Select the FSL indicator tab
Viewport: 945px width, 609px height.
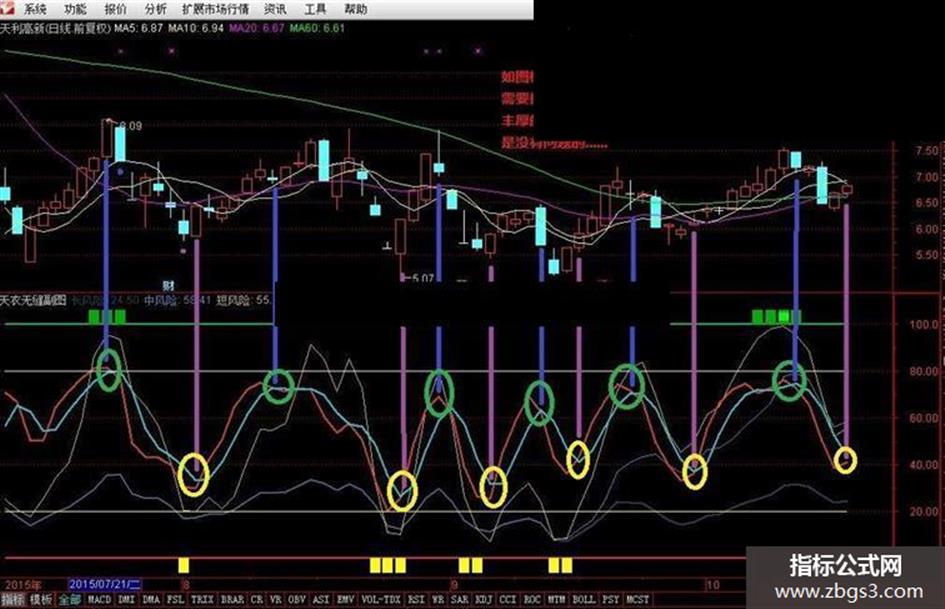175,599
